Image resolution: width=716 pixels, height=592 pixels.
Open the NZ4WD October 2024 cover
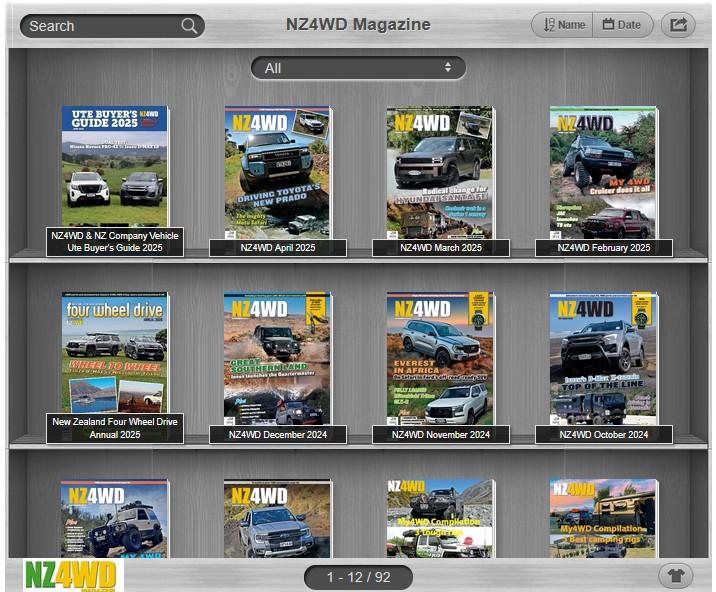point(603,359)
